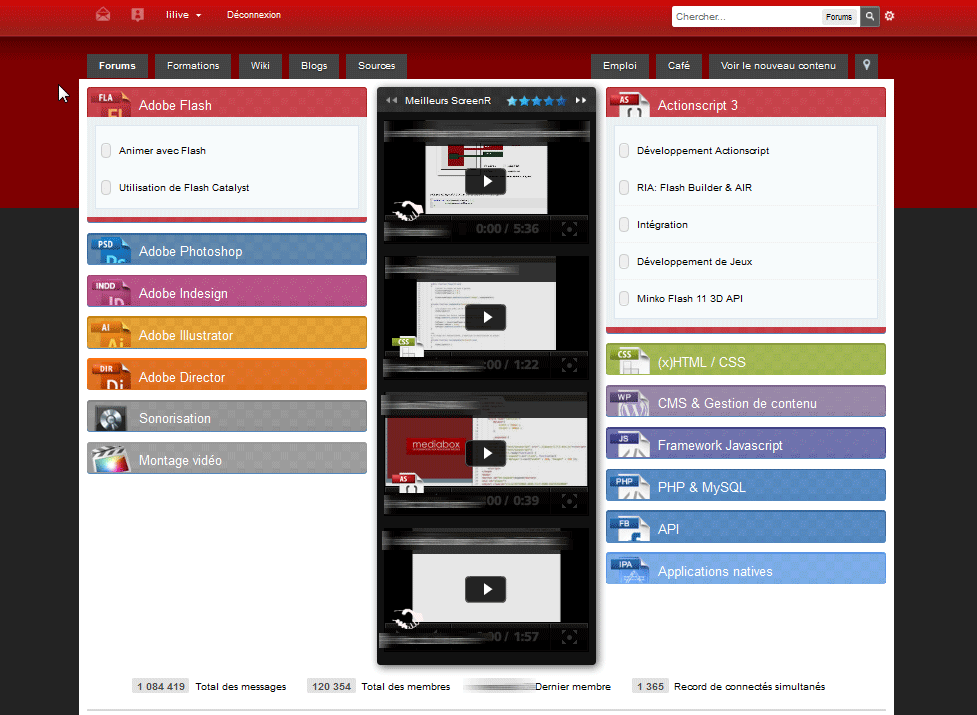Toggle the marker next to Minko Flash 11 3D API
This screenshot has width=977, height=715.
click(624, 299)
